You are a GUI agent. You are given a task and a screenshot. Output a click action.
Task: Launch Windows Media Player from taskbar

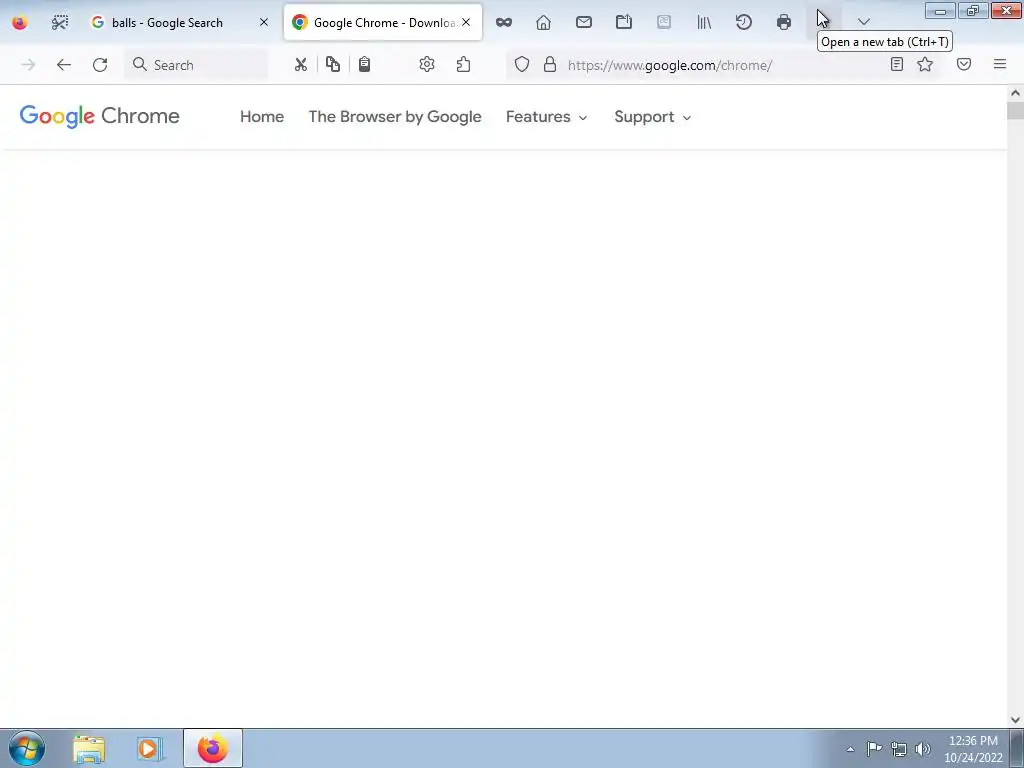150,749
